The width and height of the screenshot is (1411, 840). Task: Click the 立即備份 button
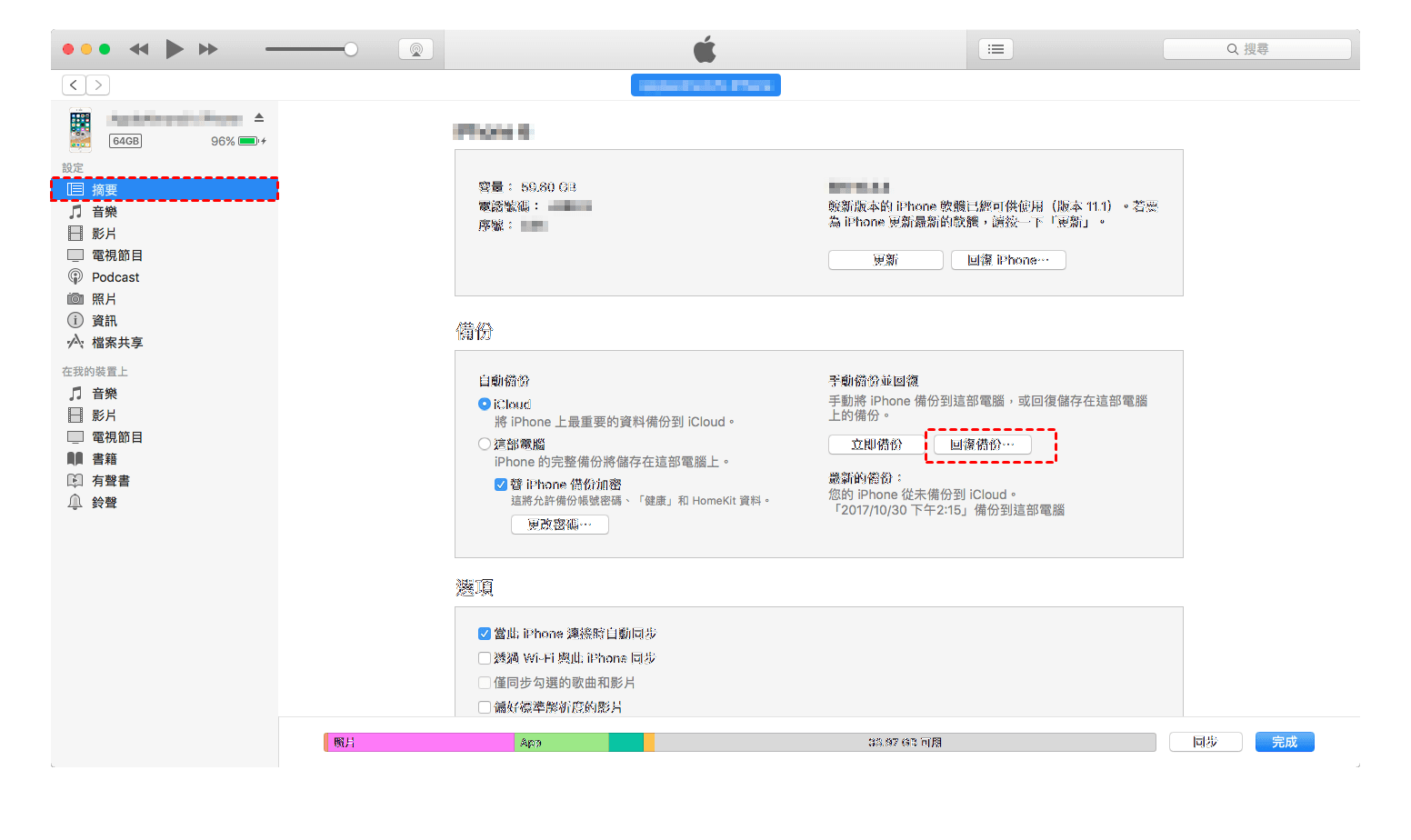pyautogui.click(x=877, y=445)
